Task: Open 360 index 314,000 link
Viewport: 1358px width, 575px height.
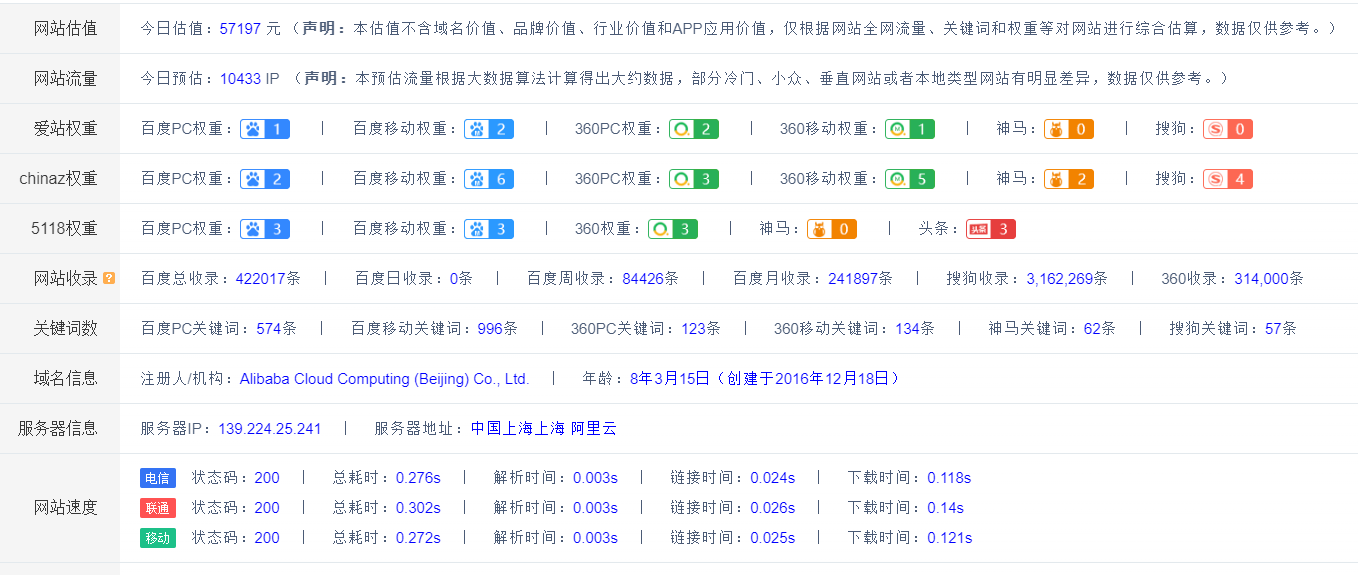Action: click(1262, 279)
